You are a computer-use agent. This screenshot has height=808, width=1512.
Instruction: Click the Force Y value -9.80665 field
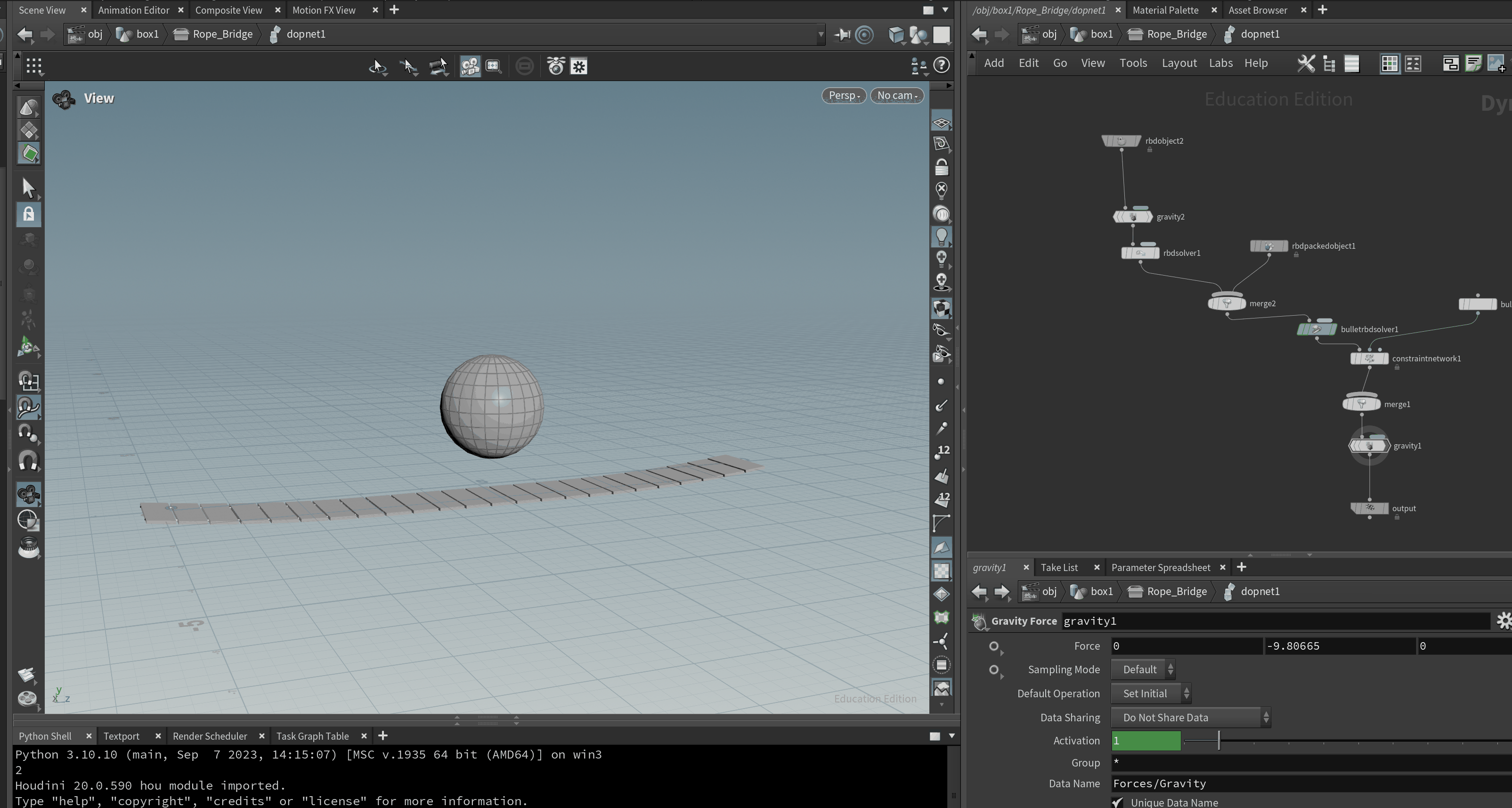pyautogui.click(x=1340, y=646)
